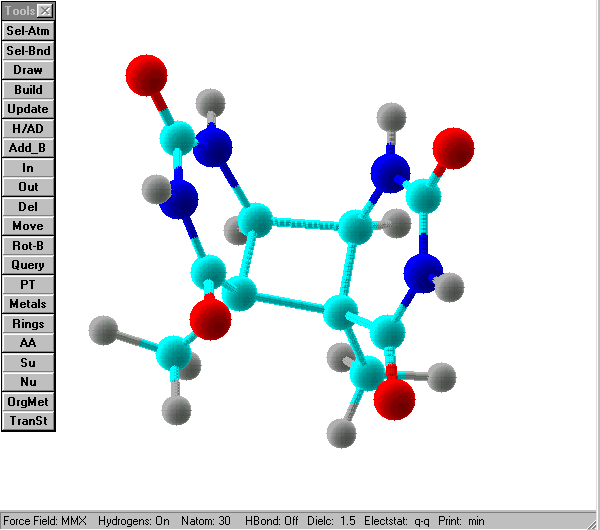Click Dielc: 1.5 status entry
Image resolution: width=600 pixels, height=530 pixels.
331,521
